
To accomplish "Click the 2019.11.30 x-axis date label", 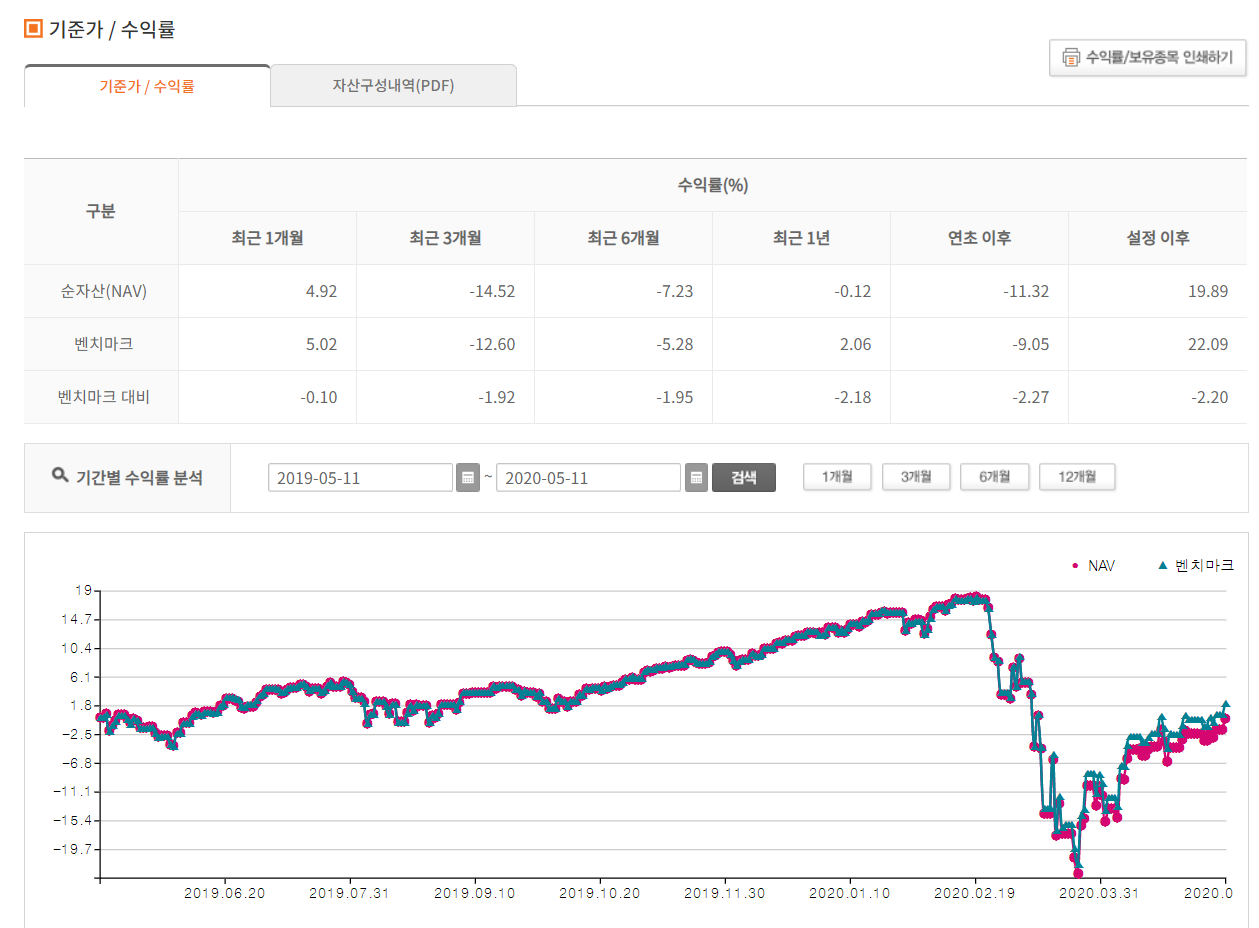I will (724, 894).
